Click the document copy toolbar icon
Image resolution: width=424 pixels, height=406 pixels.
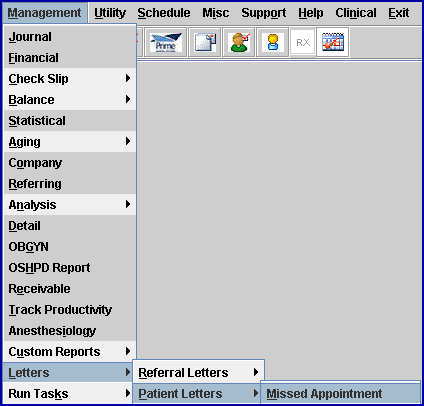pyautogui.click(x=205, y=43)
